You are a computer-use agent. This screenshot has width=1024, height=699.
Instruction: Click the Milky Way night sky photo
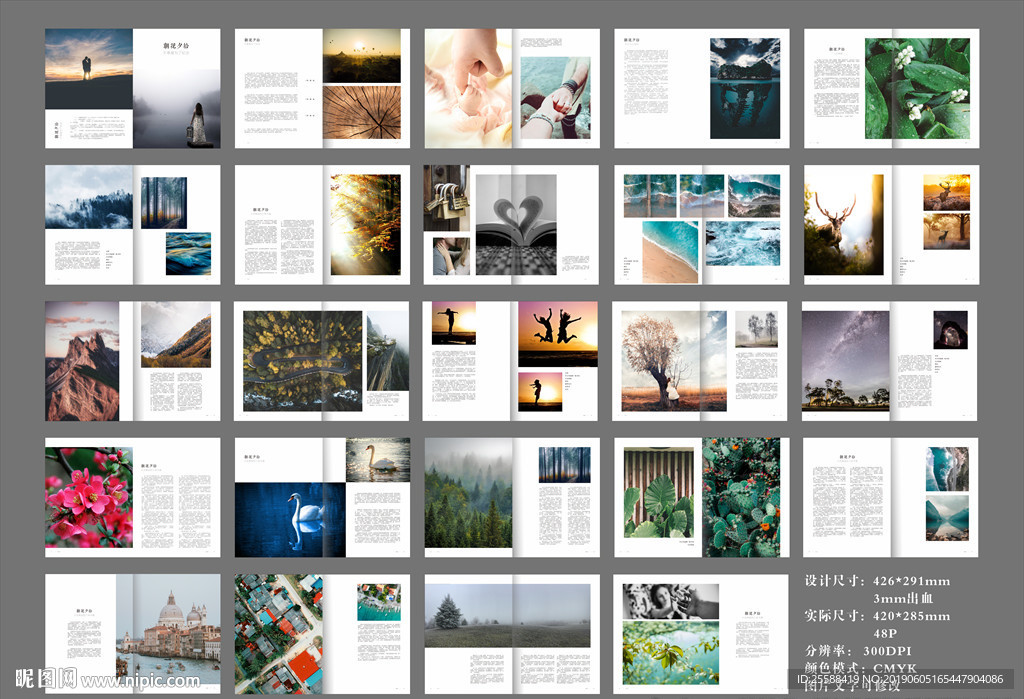[x=846, y=361]
